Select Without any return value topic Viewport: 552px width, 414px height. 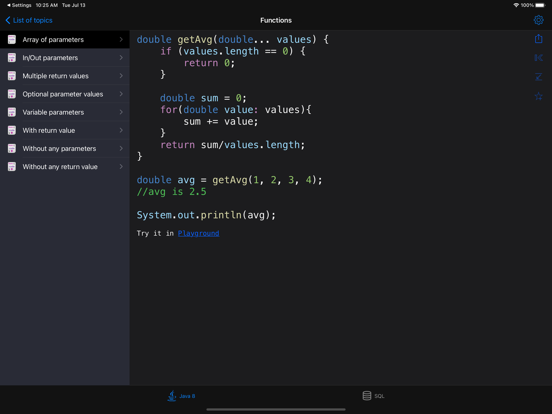tap(65, 167)
